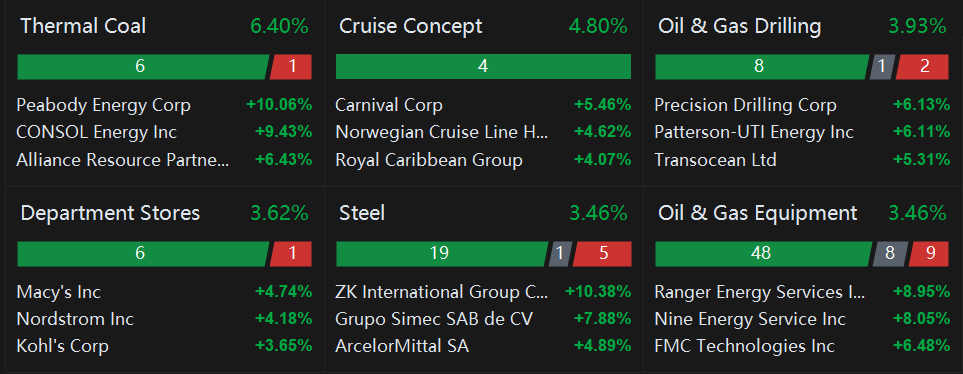Screen dimensions: 963x374
Task: Select Carnival Corp stock entry
Action: tap(483, 105)
